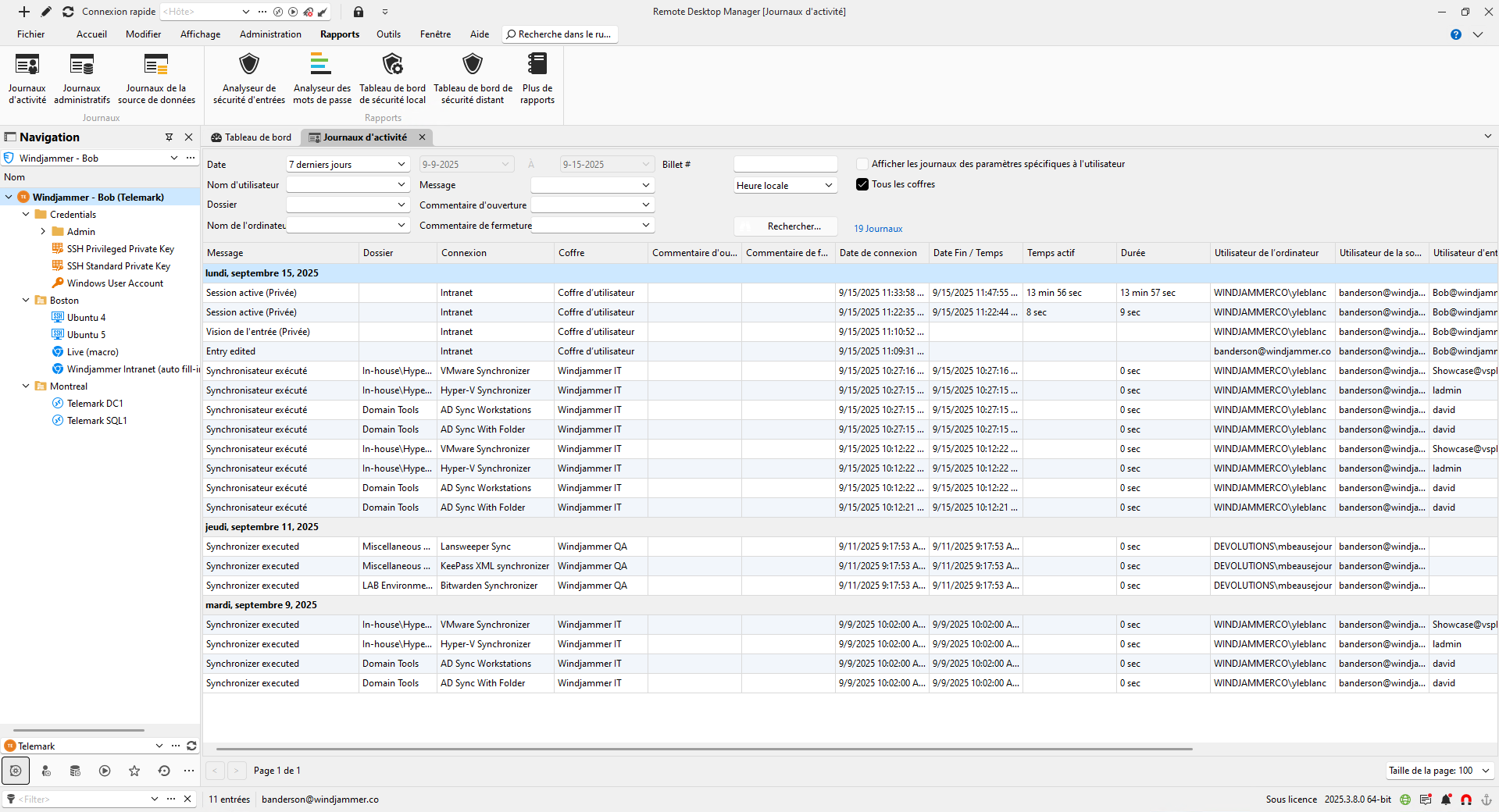The width and height of the screenshot is (1499, 812).
Task: Open Plus de rapports
Action: click(x=537, y=78)
